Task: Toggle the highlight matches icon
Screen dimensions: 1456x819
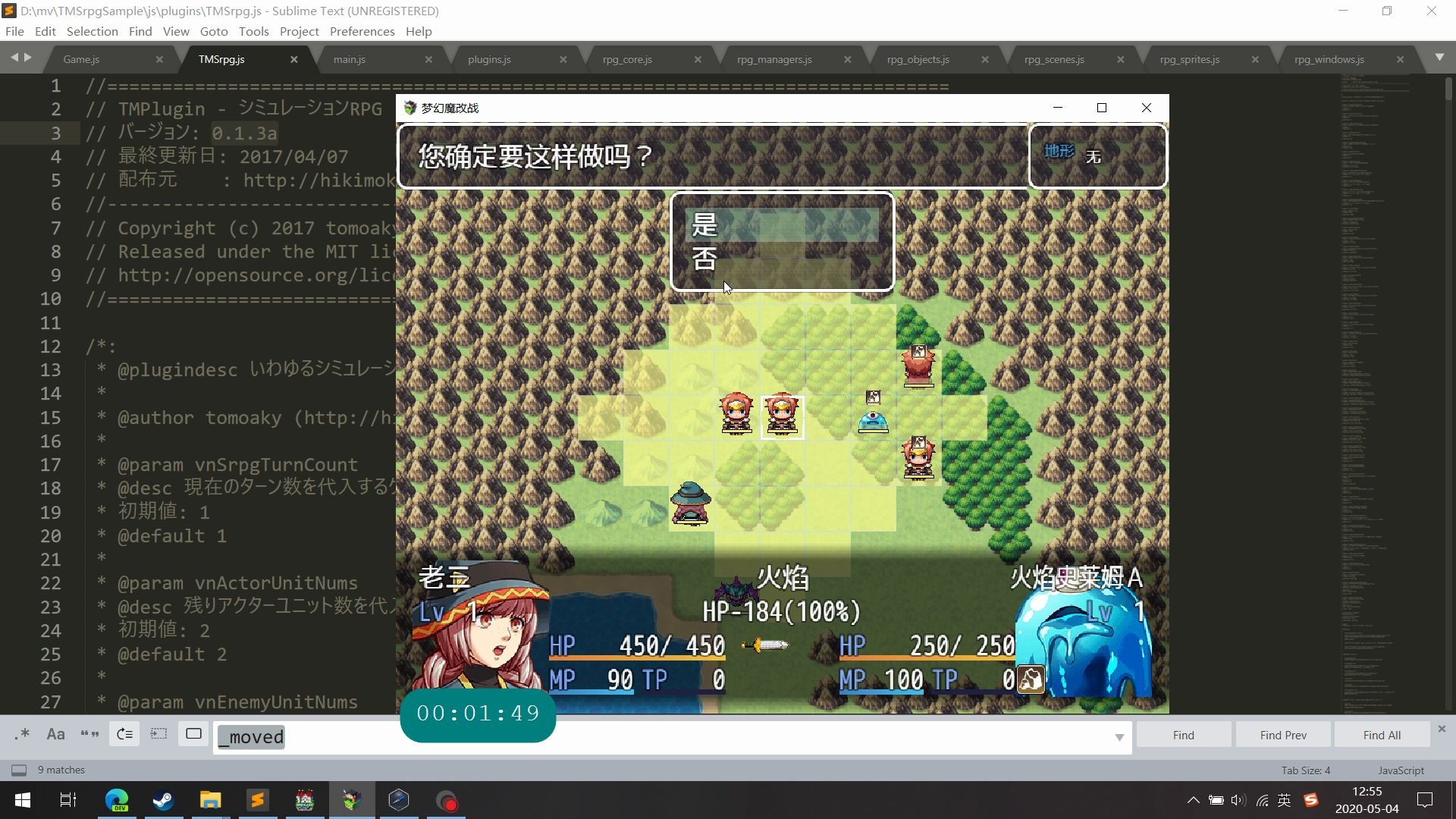Action: [x=193, y=734]
